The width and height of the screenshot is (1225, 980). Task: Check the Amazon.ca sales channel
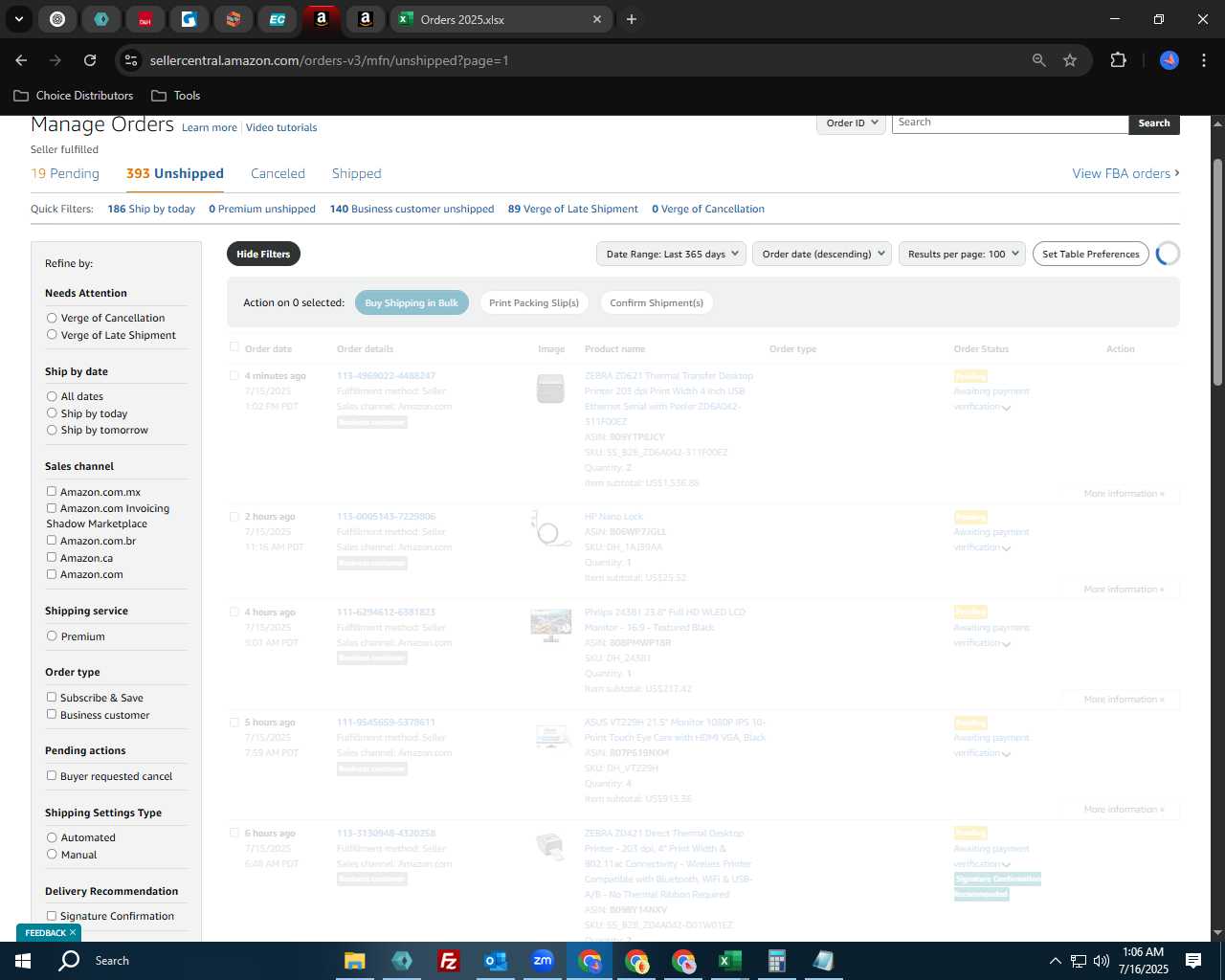52,558
